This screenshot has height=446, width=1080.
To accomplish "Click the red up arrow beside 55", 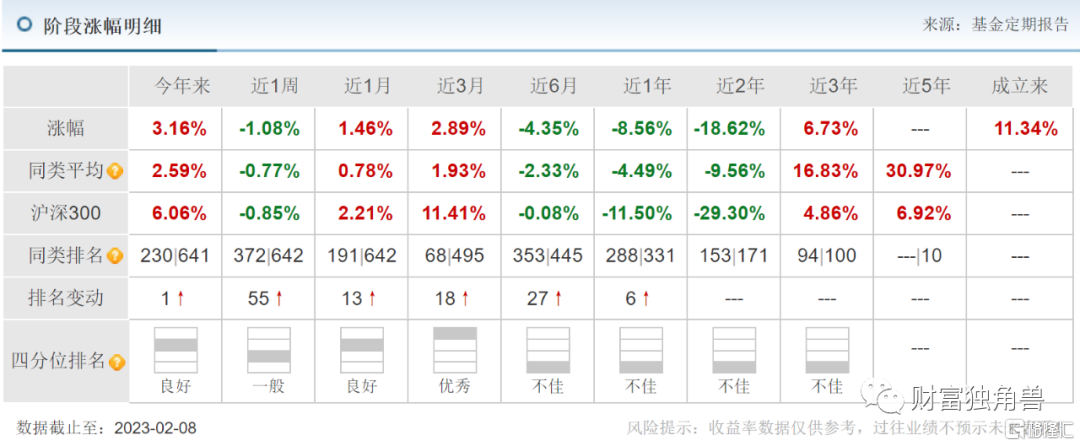I will [x=279, y=299].
